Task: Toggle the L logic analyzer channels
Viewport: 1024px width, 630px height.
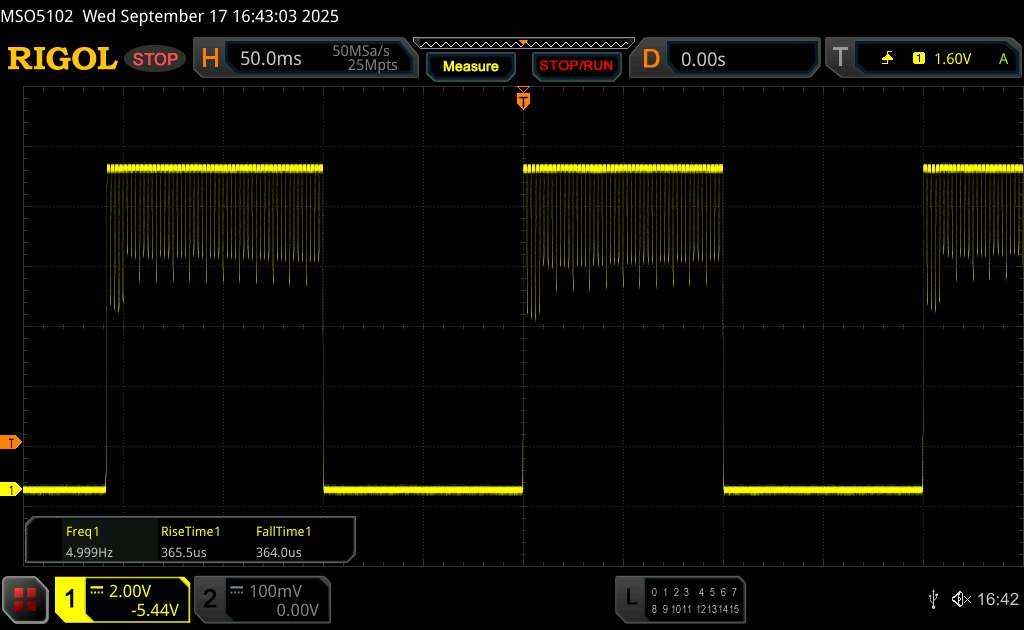Action: (x=682, y=598)
